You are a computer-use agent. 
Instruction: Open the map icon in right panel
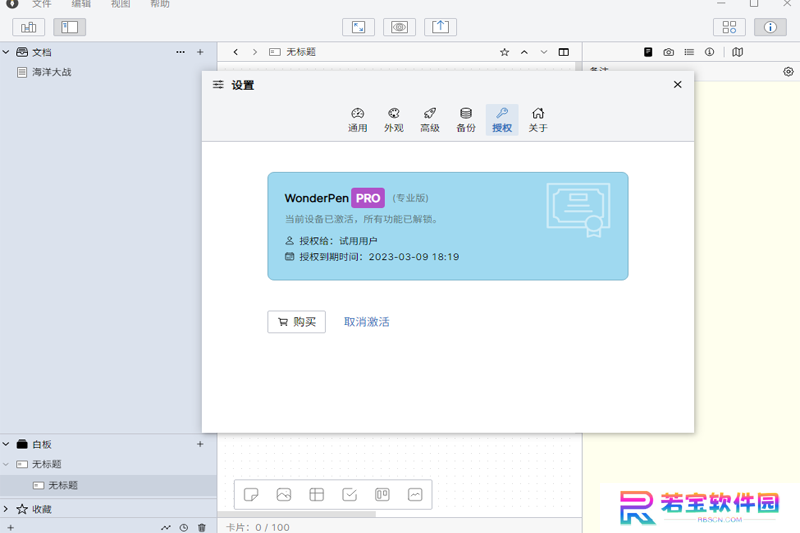pos(737,52)
